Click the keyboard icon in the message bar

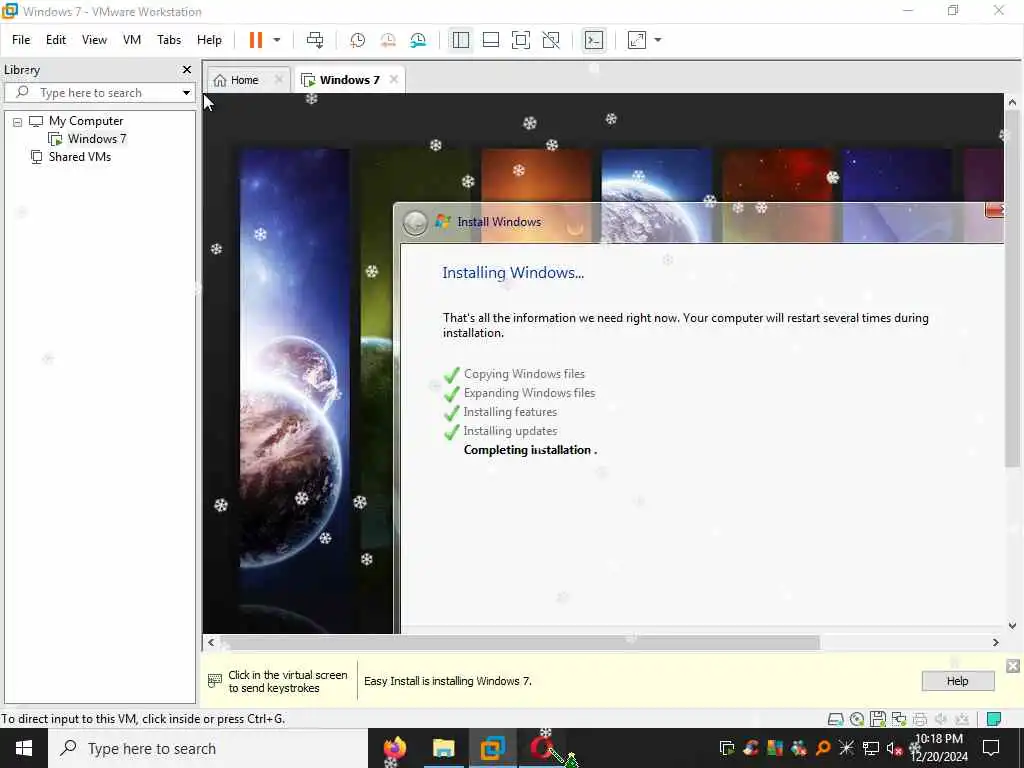pyautogui.click(x=214, y=681)
